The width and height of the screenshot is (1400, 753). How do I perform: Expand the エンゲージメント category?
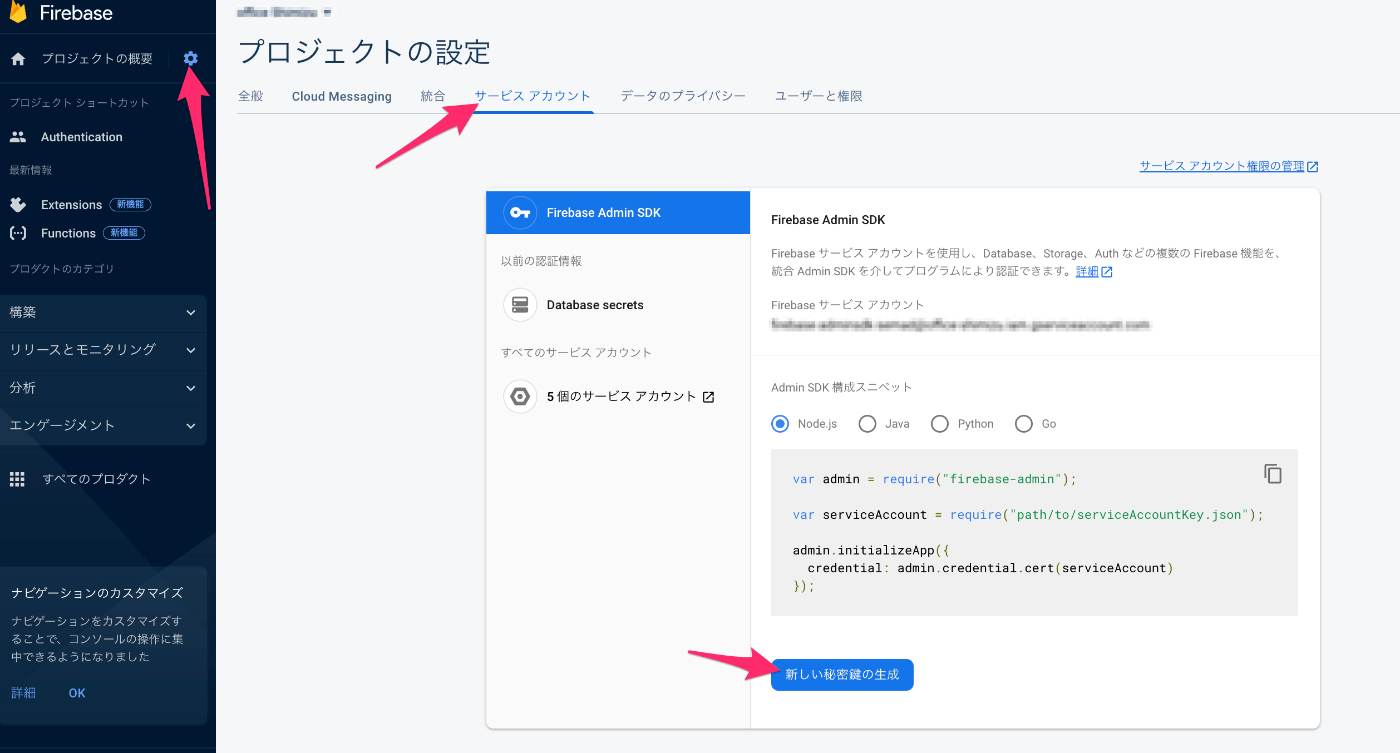click(104, 426)
